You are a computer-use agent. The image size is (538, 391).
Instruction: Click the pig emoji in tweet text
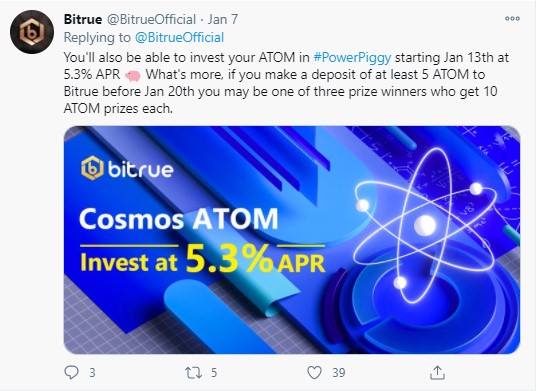click(132, 75)
